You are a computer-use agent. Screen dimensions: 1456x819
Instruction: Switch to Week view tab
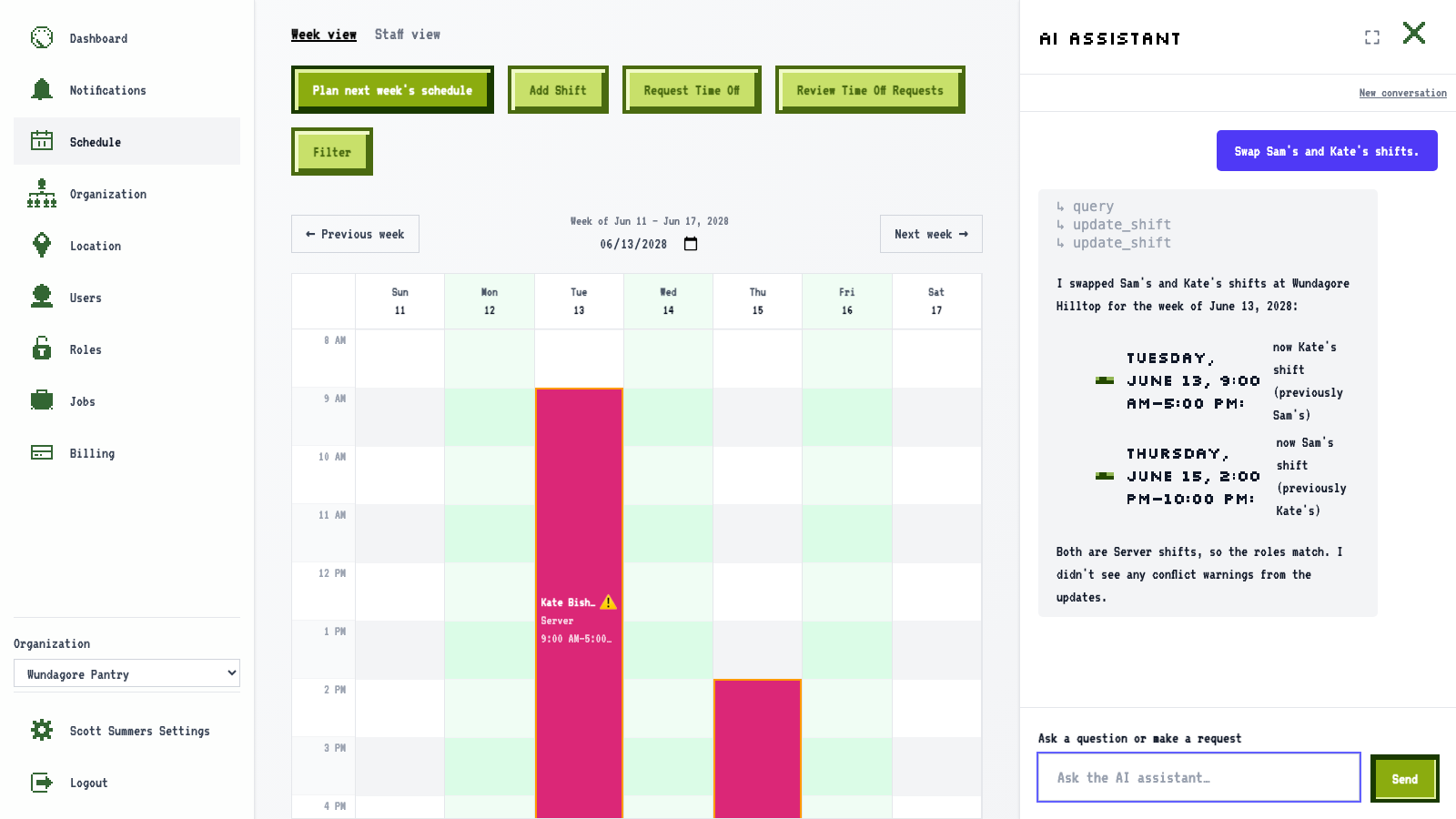point(324,35)
